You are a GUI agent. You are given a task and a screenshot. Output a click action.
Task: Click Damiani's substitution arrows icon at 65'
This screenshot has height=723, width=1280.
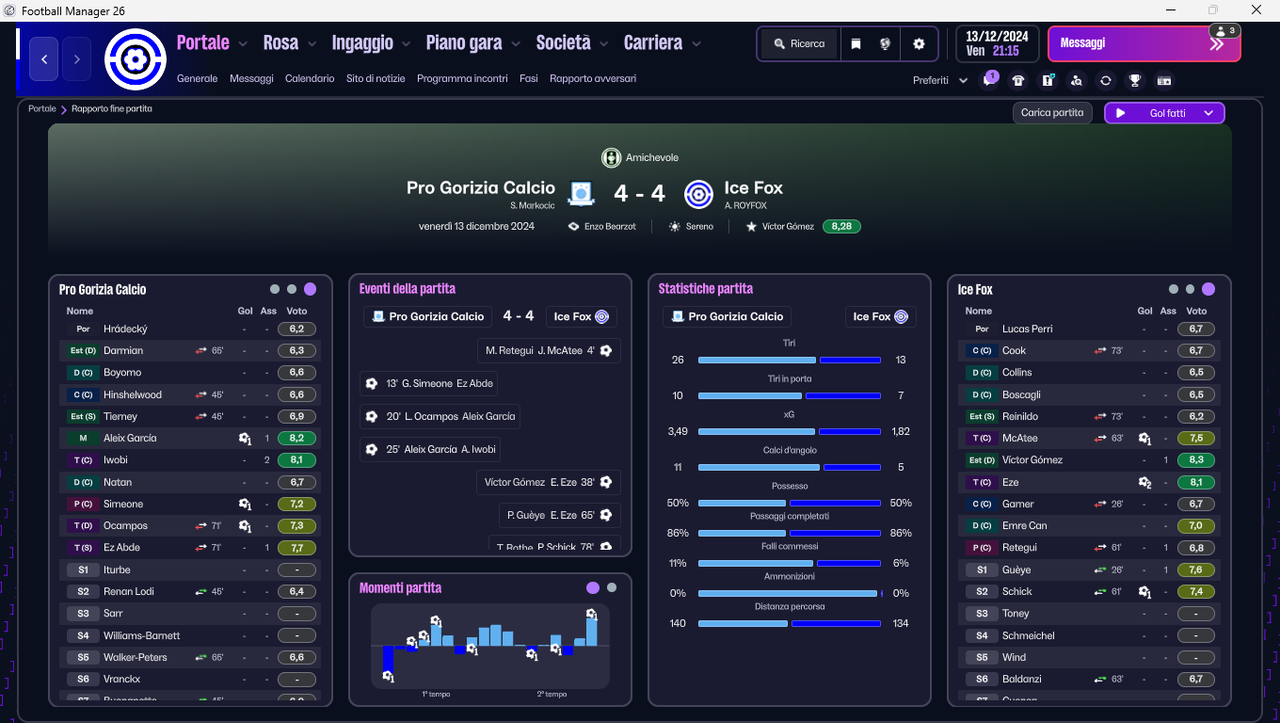point(202,351)
